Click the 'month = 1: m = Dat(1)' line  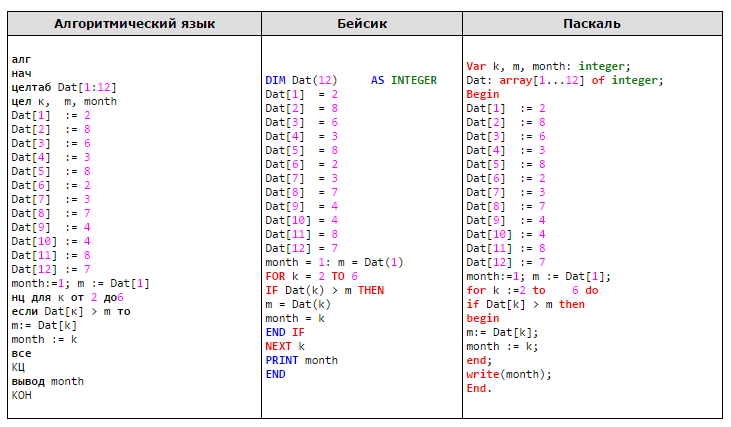pos(334,262)
